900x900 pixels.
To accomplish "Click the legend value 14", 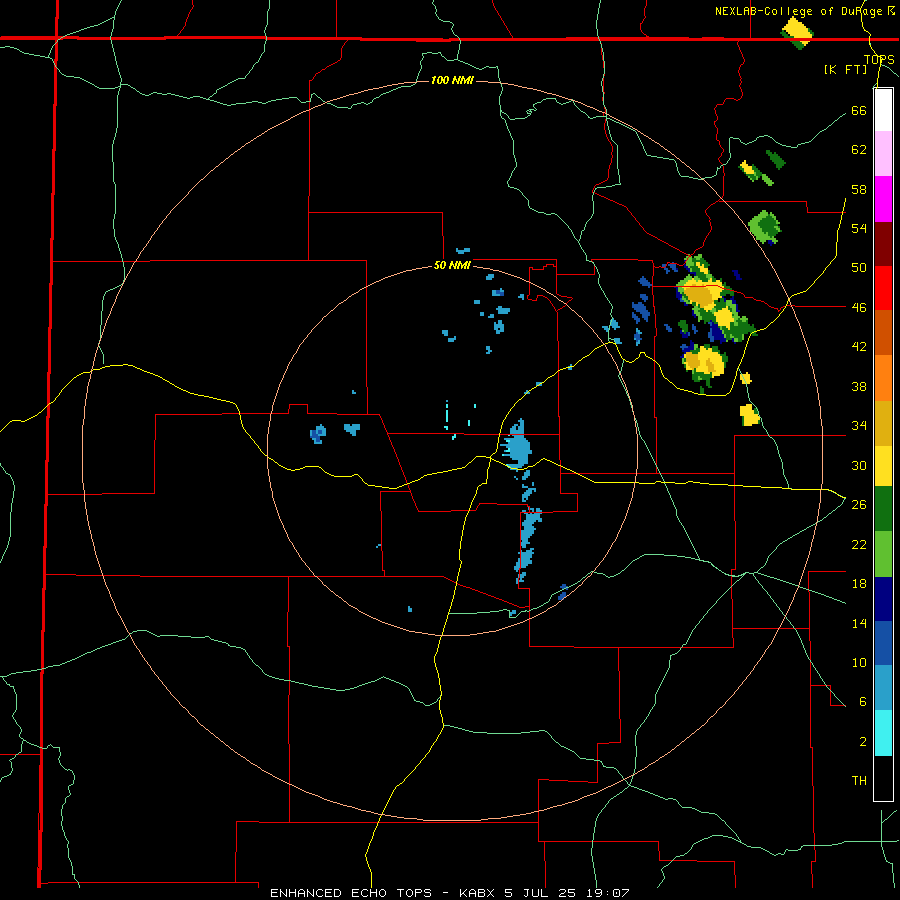I will pyautogui.click(x=859, y=623).
